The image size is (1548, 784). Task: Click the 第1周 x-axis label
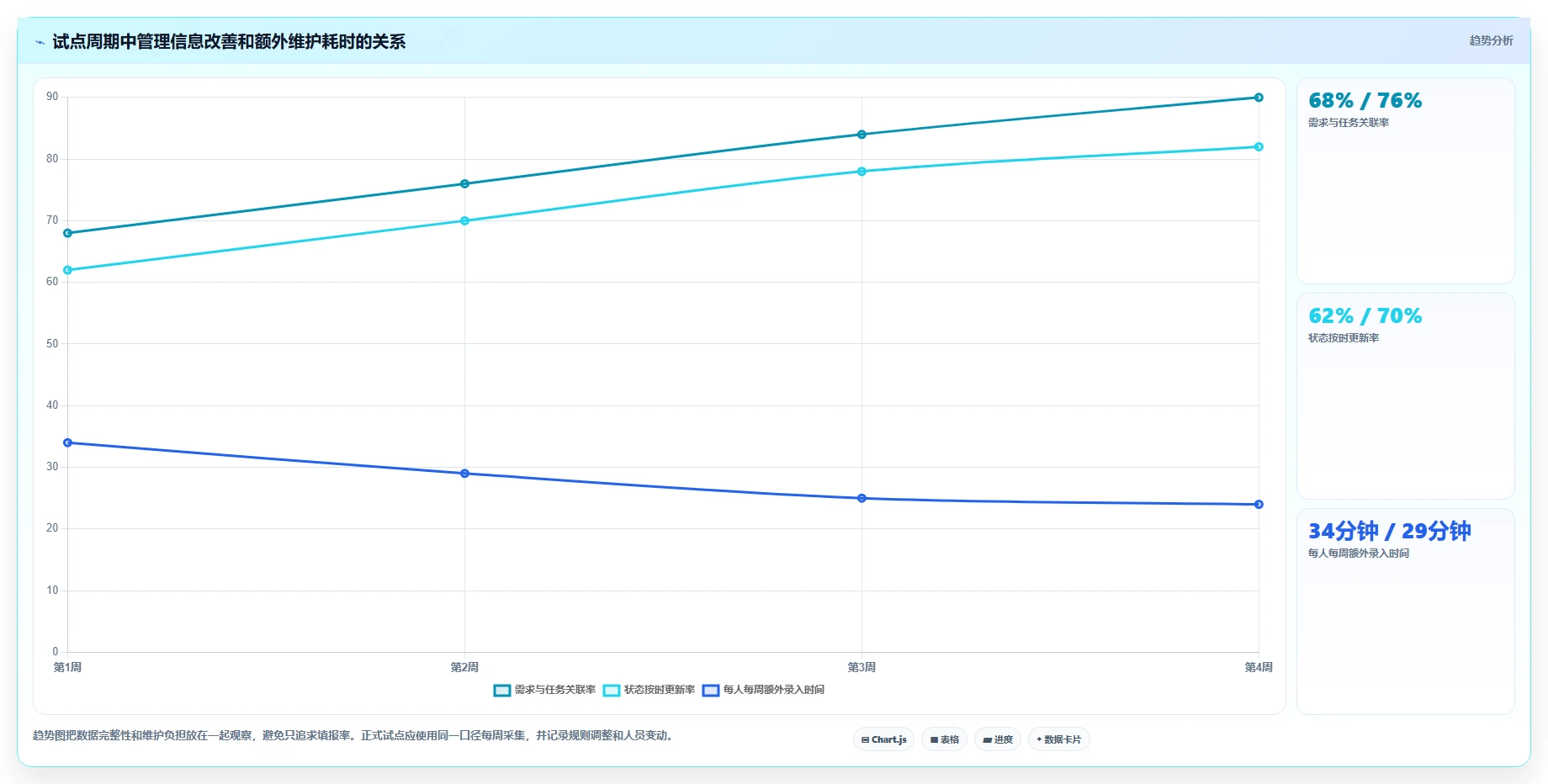pos(67,667)
